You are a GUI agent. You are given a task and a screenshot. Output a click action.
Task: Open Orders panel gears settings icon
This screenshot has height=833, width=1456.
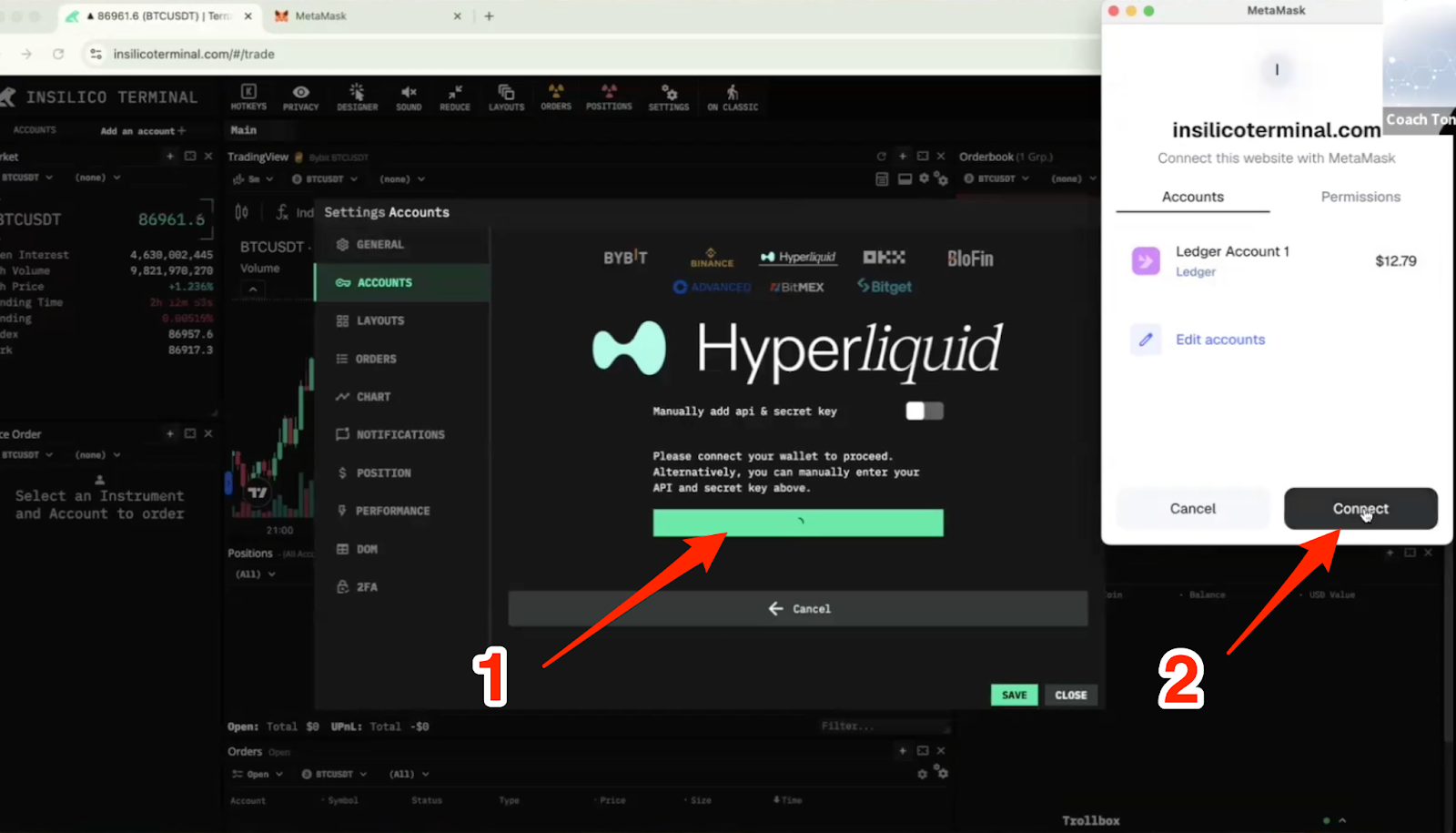coord(942,772)
